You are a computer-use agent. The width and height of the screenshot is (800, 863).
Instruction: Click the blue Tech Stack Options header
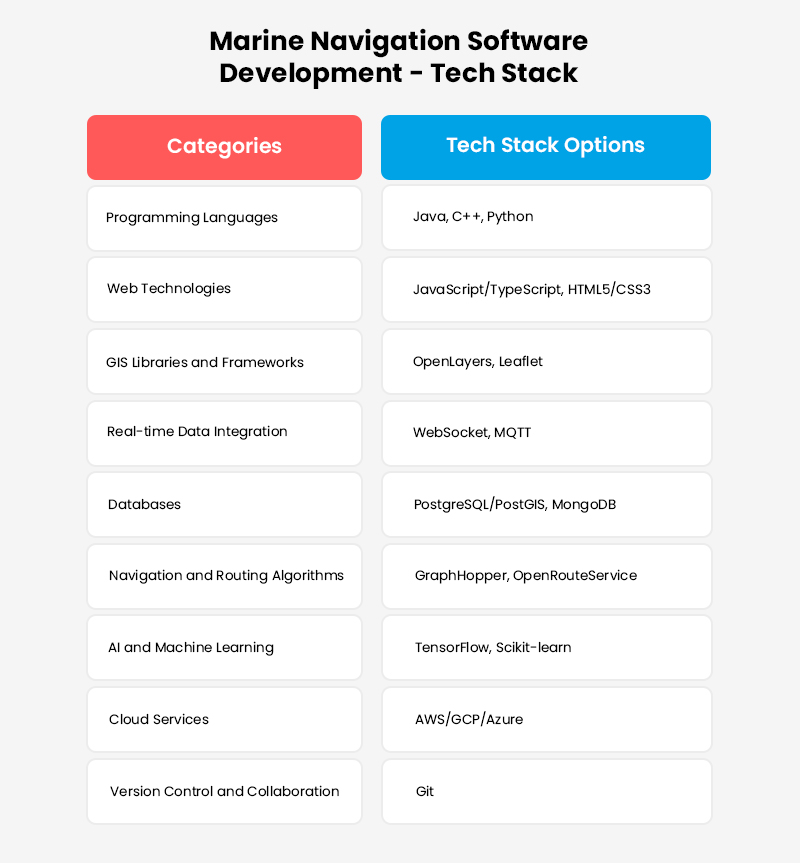(545, 146)
